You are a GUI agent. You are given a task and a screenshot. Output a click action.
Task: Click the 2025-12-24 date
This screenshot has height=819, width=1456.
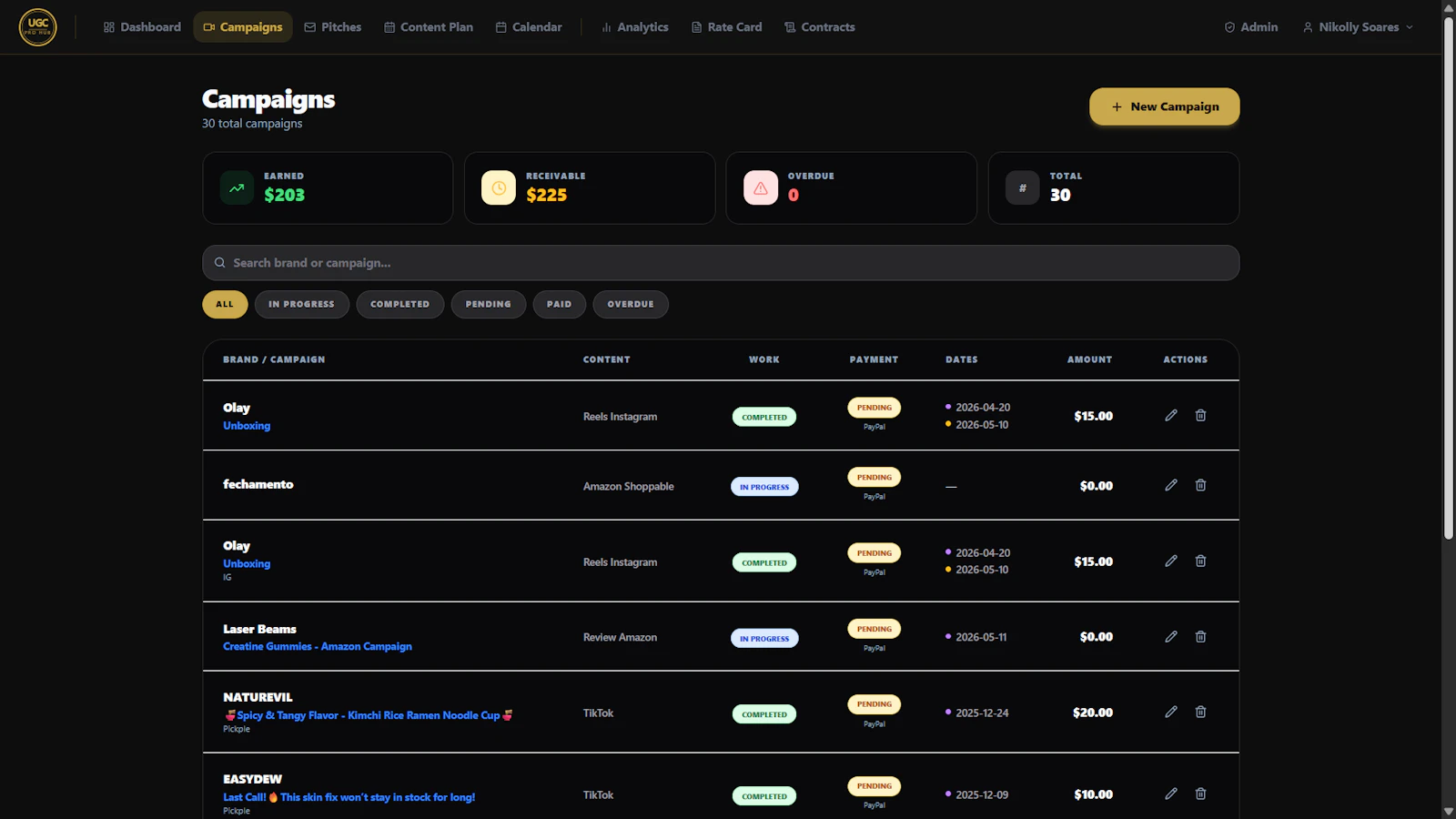point(982,713)
